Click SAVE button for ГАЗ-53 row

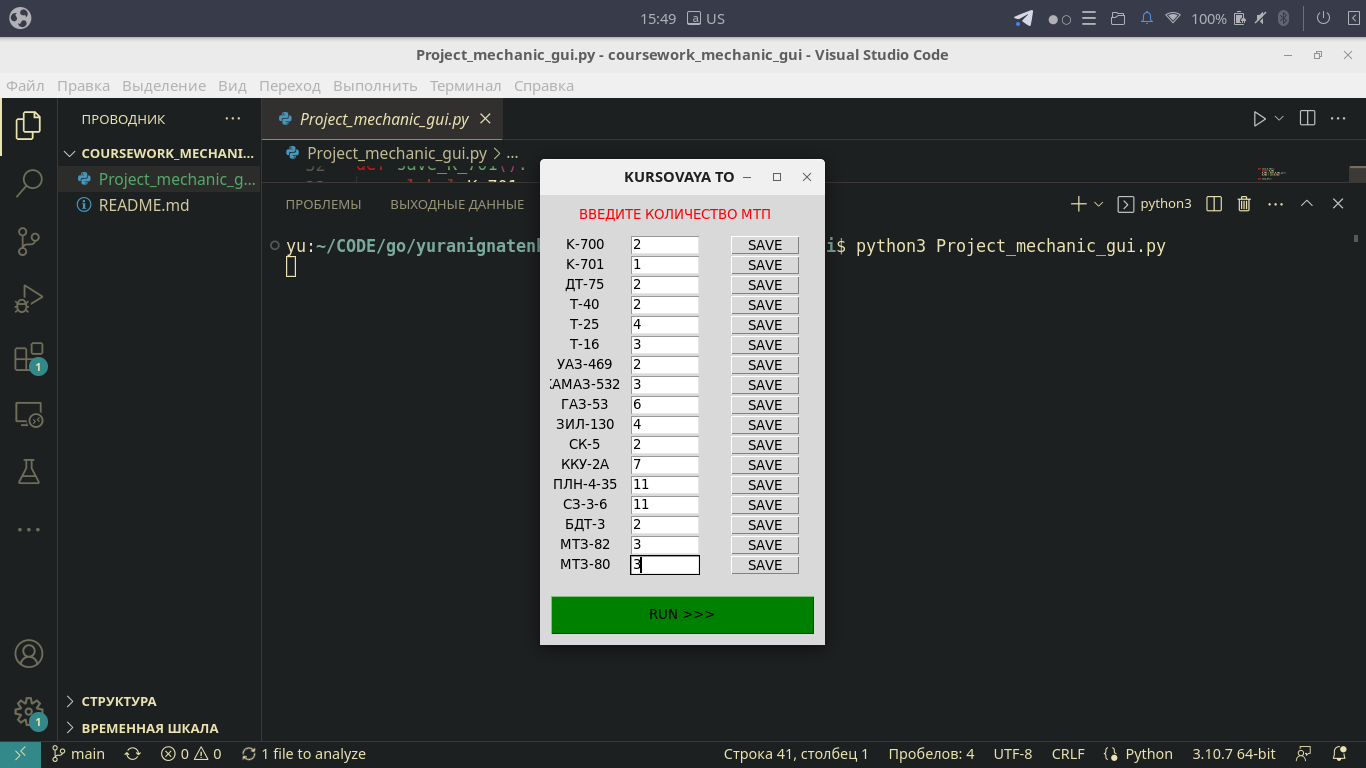coord(765,405)
